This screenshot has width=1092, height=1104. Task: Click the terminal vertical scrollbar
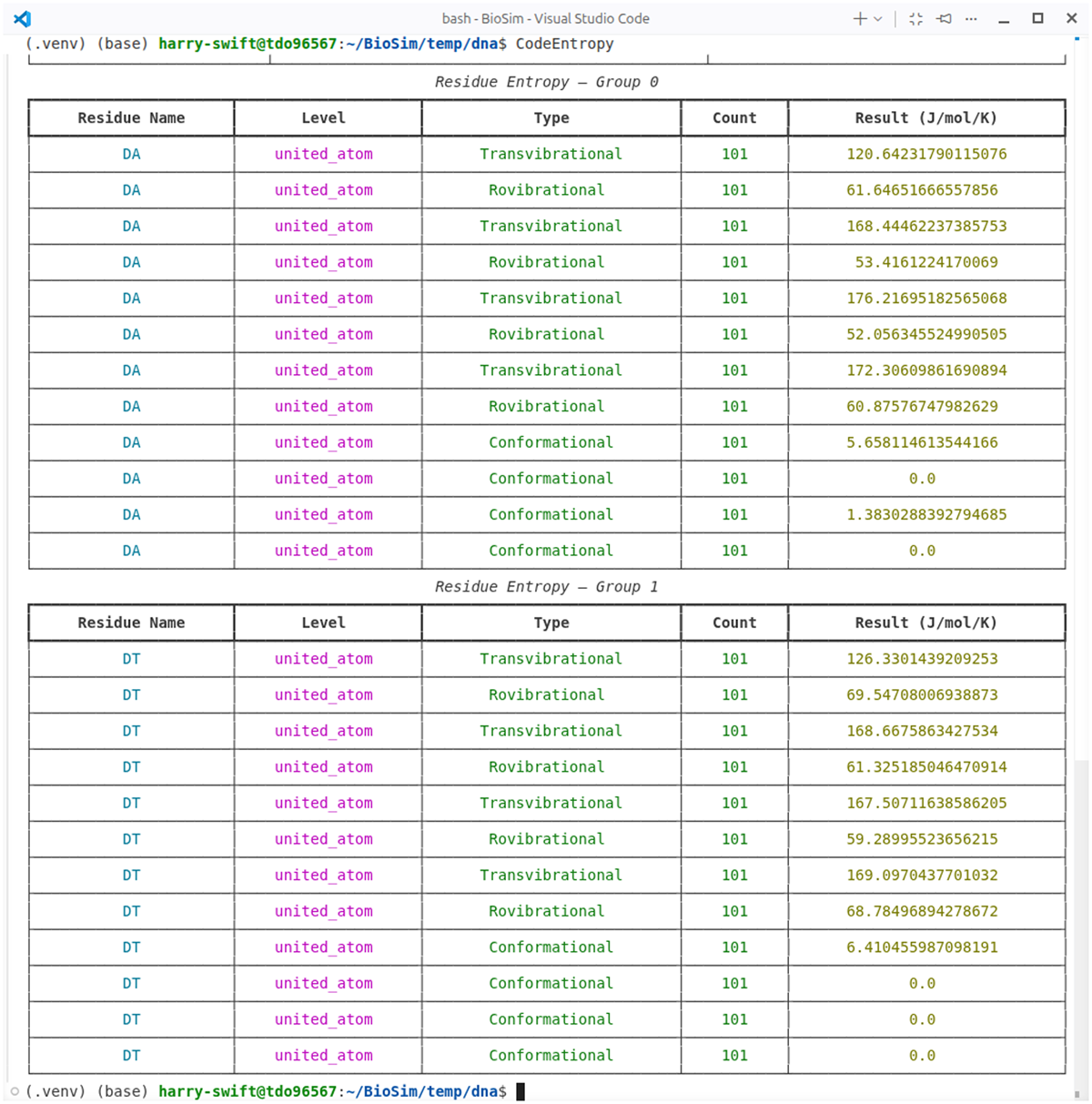coord(1081,919)
